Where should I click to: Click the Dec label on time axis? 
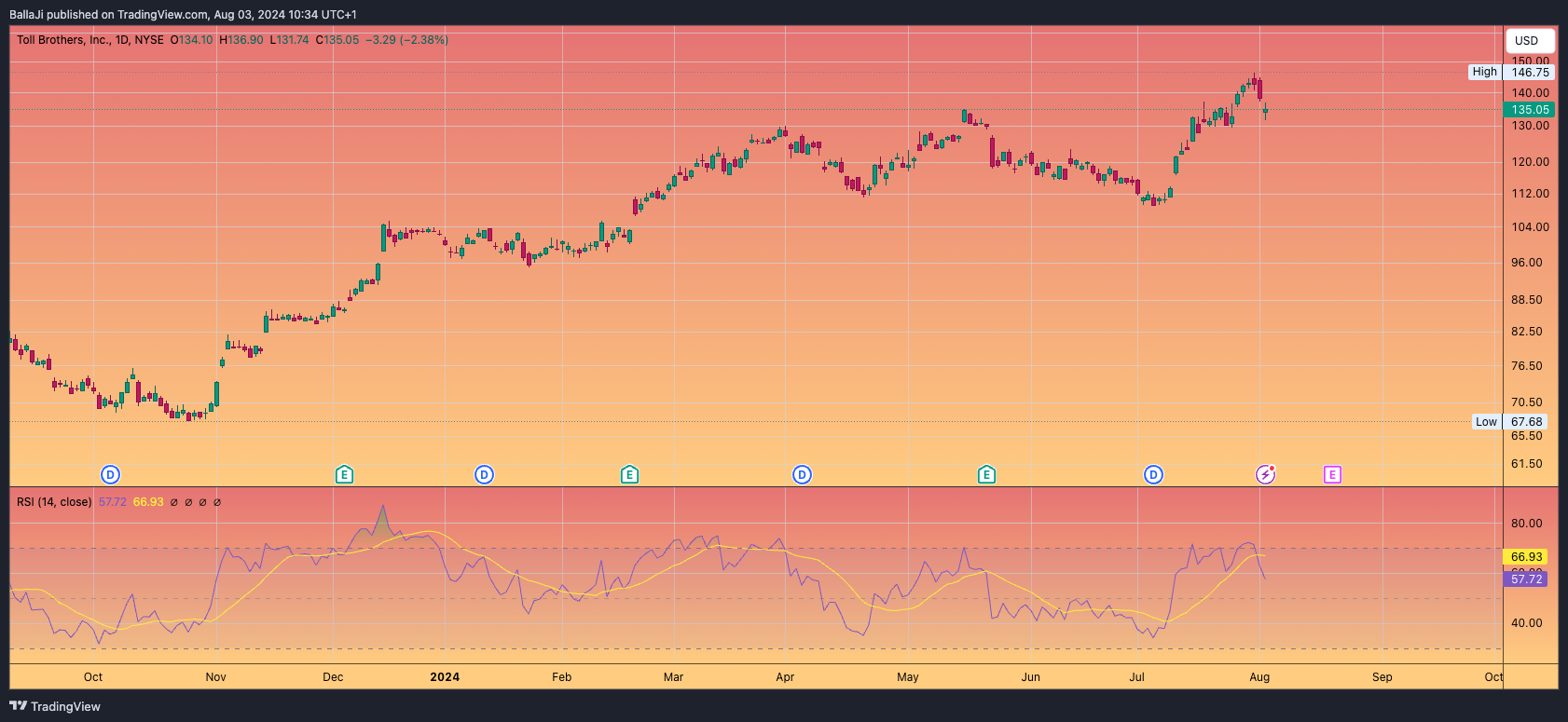(x=333, y=677)
